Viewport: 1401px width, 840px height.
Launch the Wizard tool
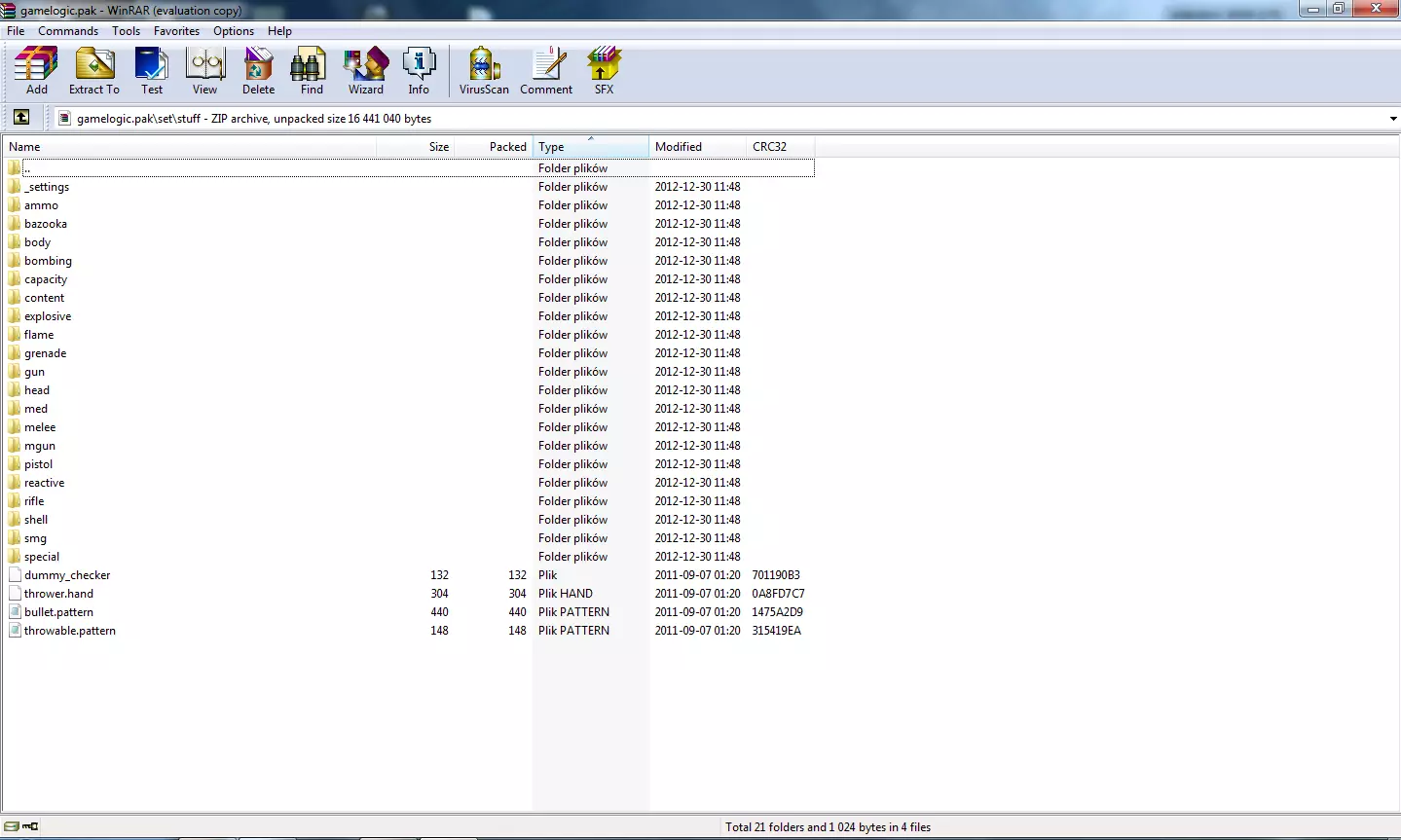point(366,71)
